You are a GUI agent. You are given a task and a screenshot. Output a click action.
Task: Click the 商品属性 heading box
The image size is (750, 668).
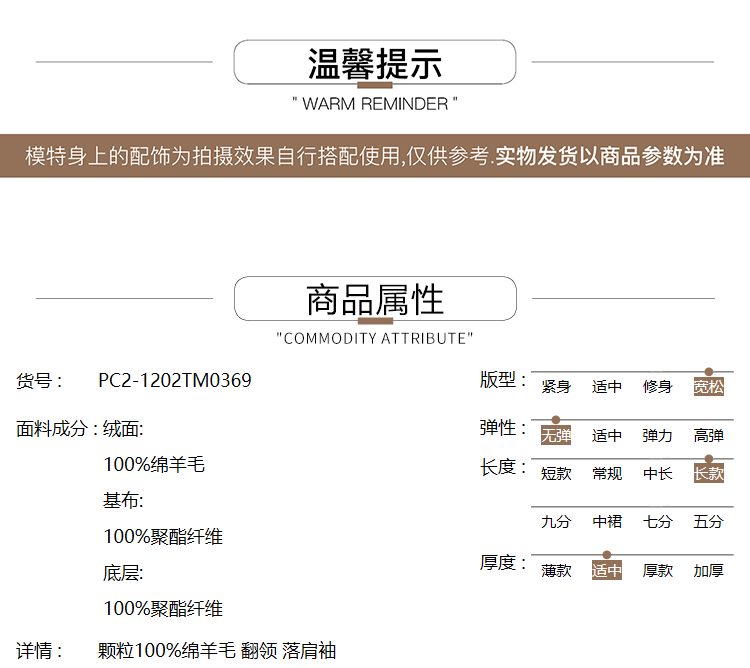[x=375, y=299]
